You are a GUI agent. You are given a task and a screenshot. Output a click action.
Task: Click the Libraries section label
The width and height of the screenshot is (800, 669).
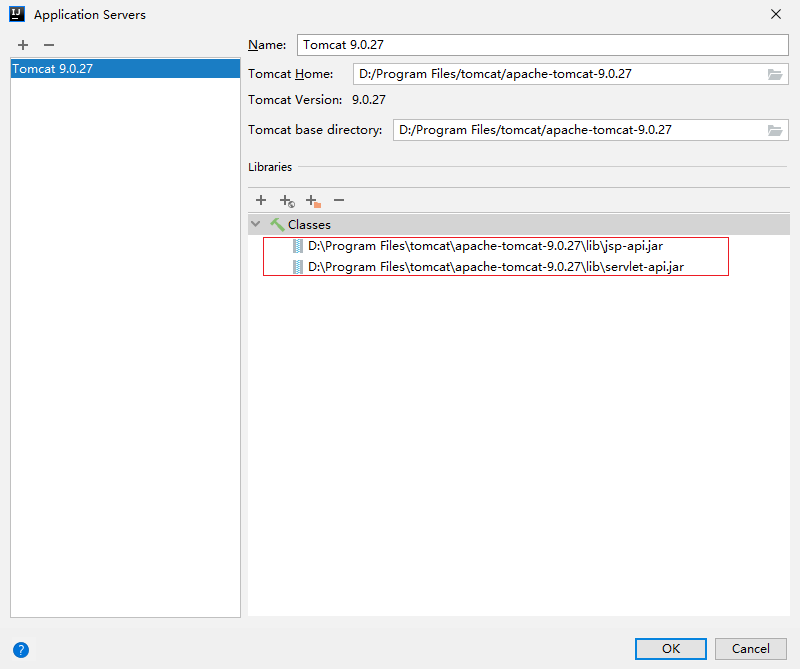click(x=270, y=167)
